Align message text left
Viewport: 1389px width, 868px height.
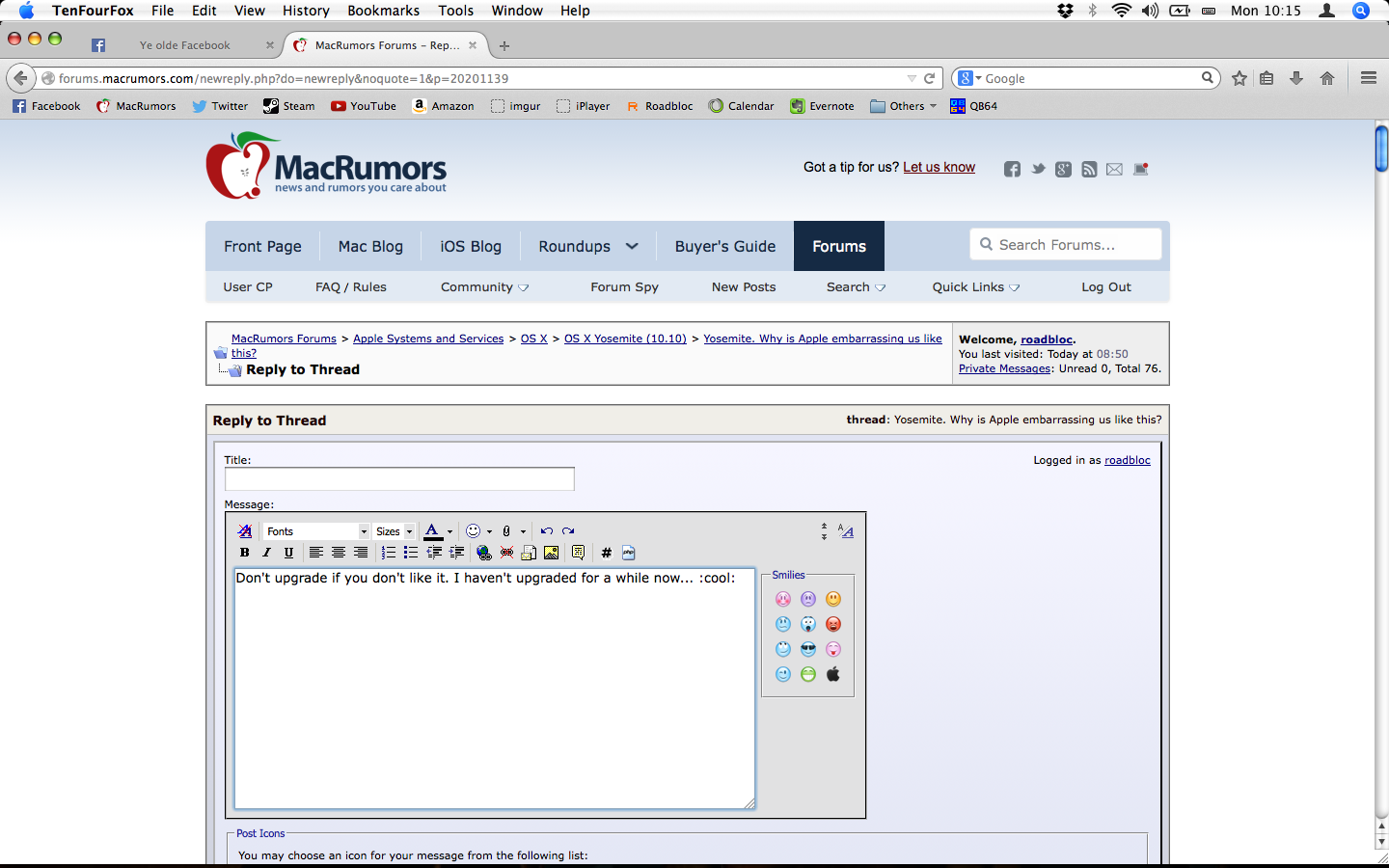click(x=315, y=553)
